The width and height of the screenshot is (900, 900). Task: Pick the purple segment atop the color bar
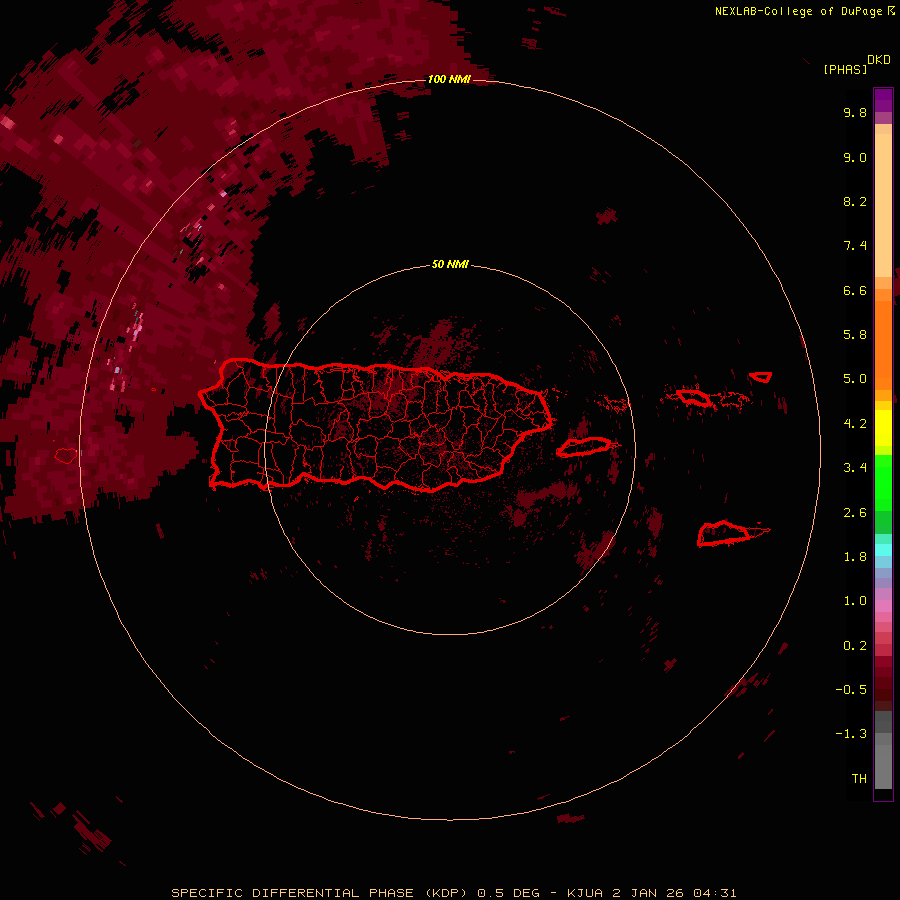click(x=883, y=100)
